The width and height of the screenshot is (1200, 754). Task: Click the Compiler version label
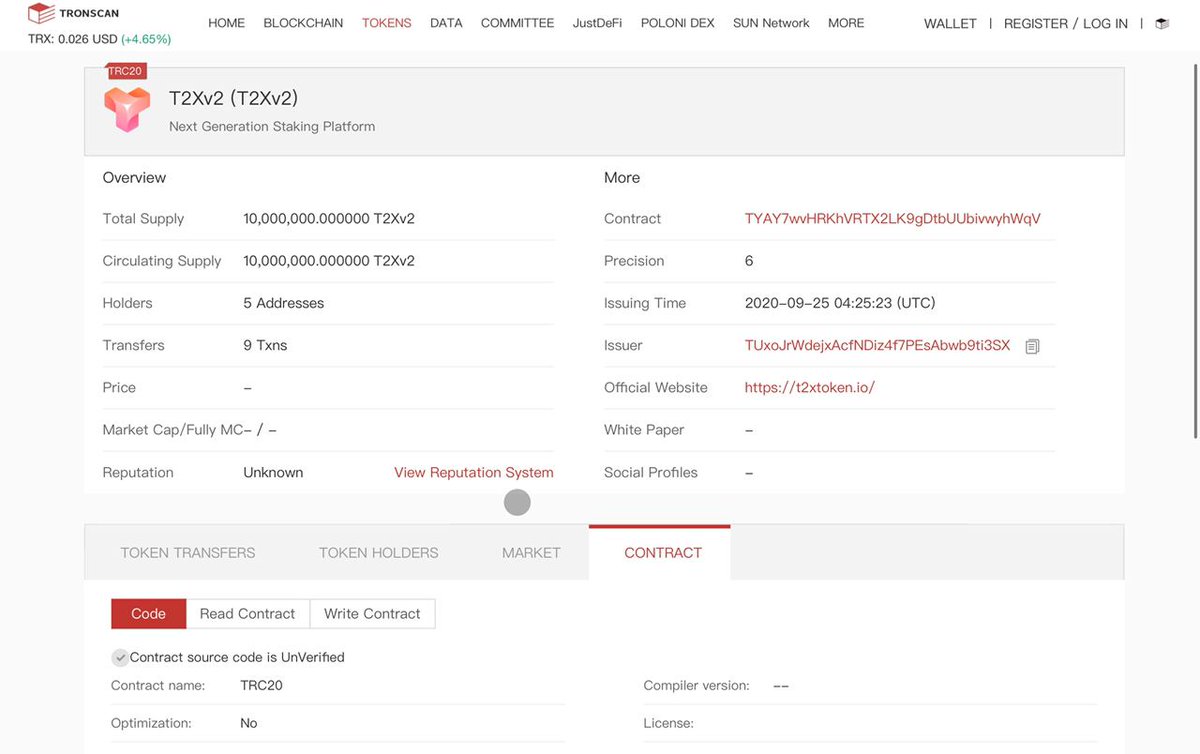pyautogui.click(x=697, y=686)
